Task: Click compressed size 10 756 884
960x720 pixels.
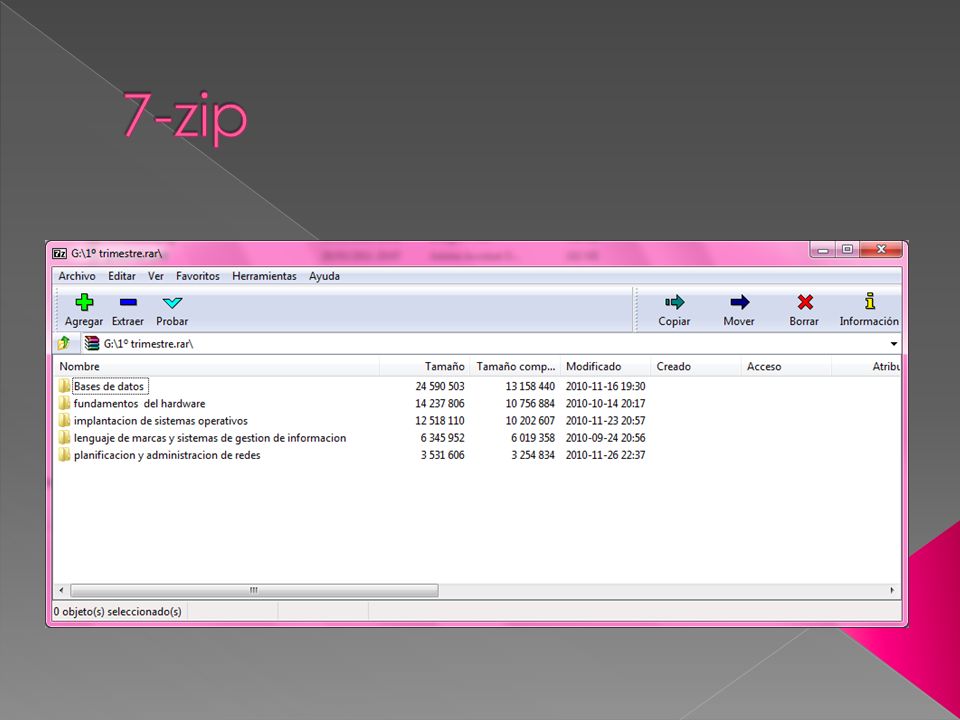Action: [x=530, y=403]
